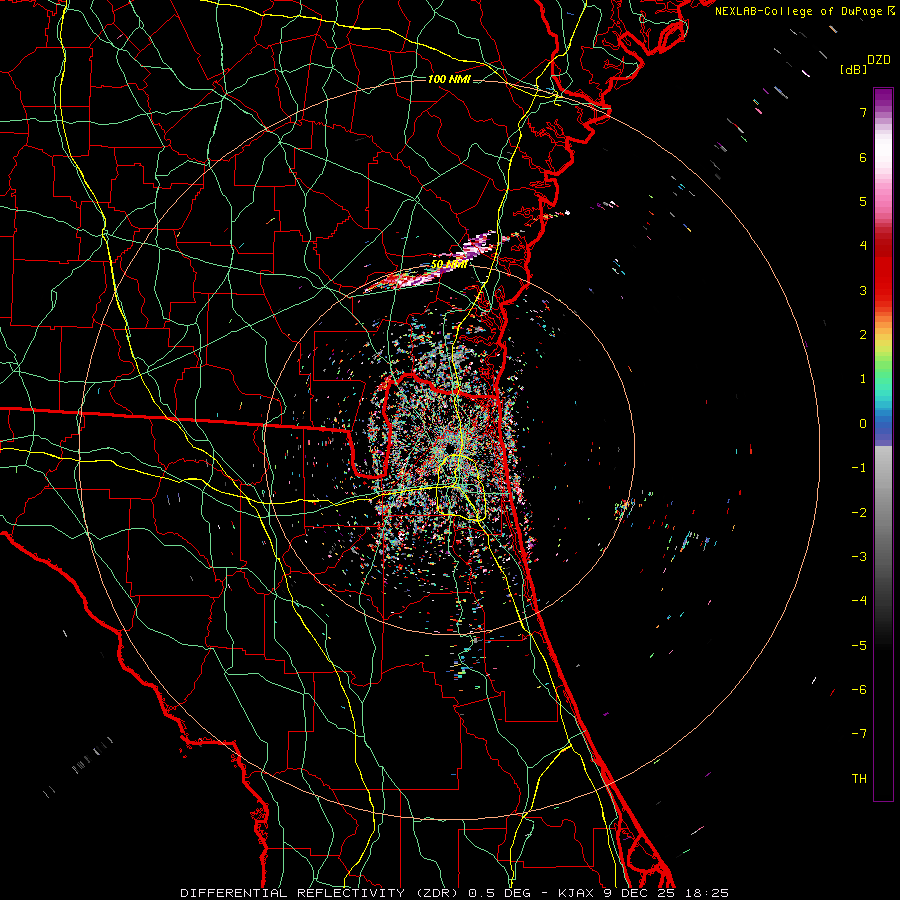Image resolution: width=900 pixels, height=900 pixels.
Task: Click the TH threshold label on legend
Action: (859, 779)
